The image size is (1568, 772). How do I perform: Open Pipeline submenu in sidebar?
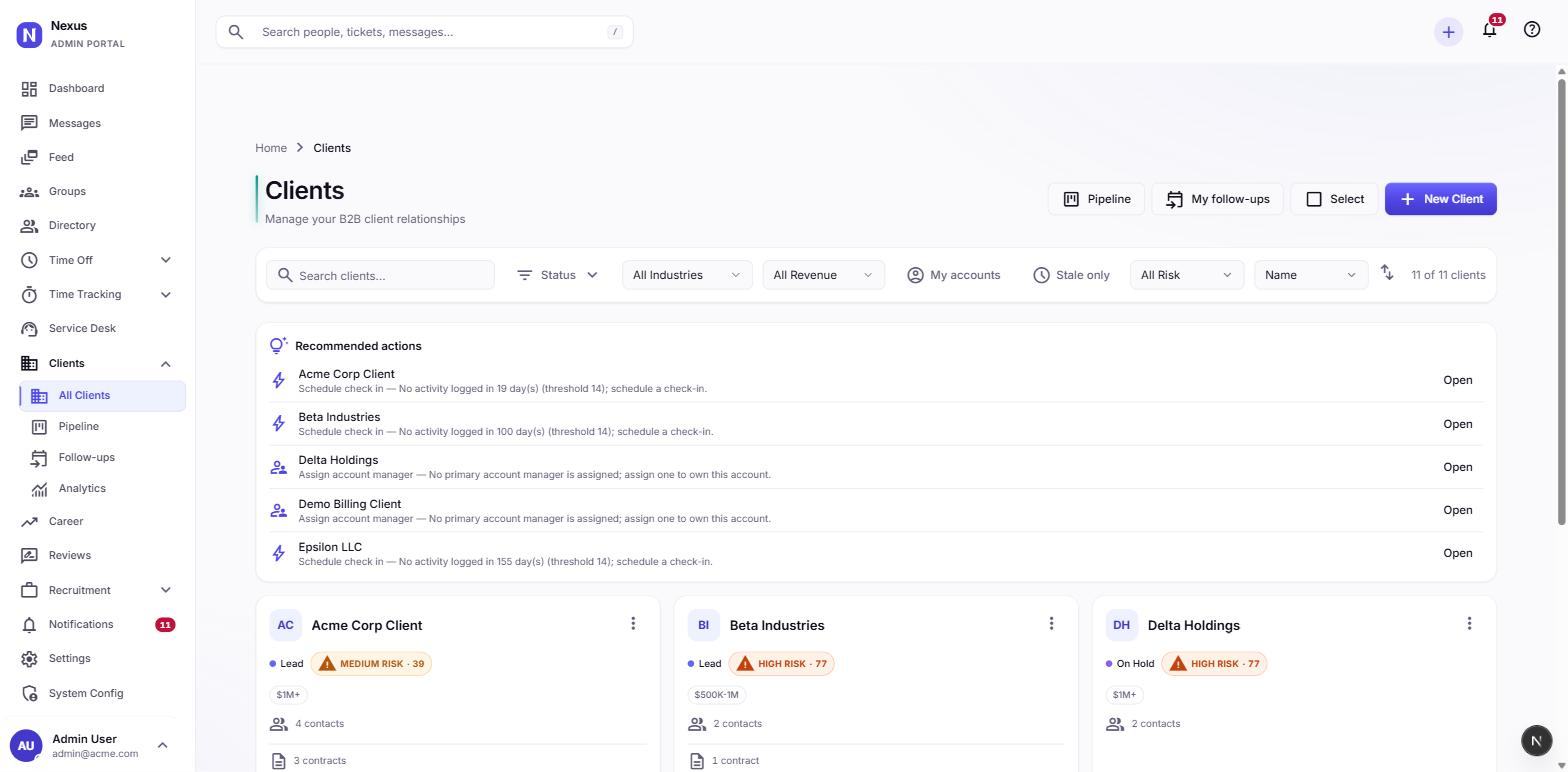coord(103,426)
